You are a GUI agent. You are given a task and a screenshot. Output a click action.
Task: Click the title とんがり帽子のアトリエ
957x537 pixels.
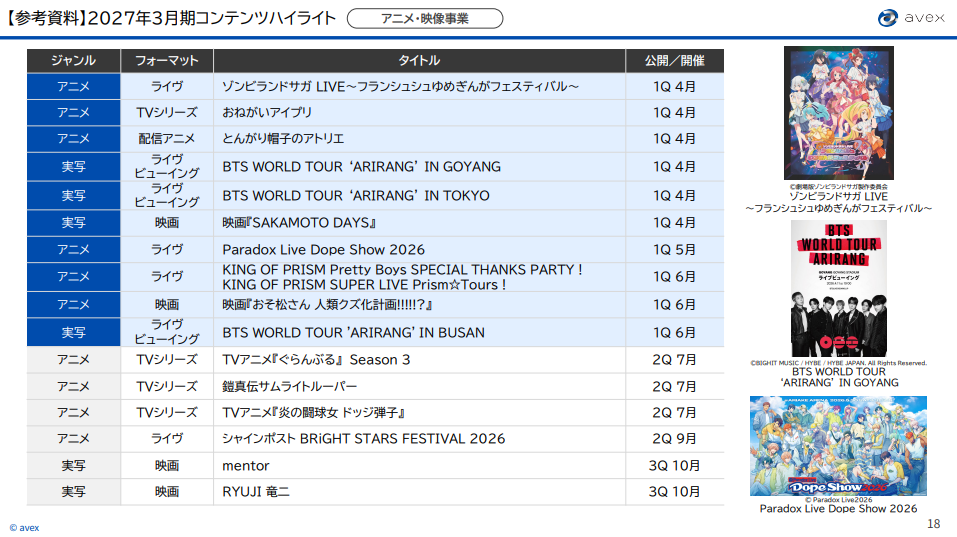283,139
